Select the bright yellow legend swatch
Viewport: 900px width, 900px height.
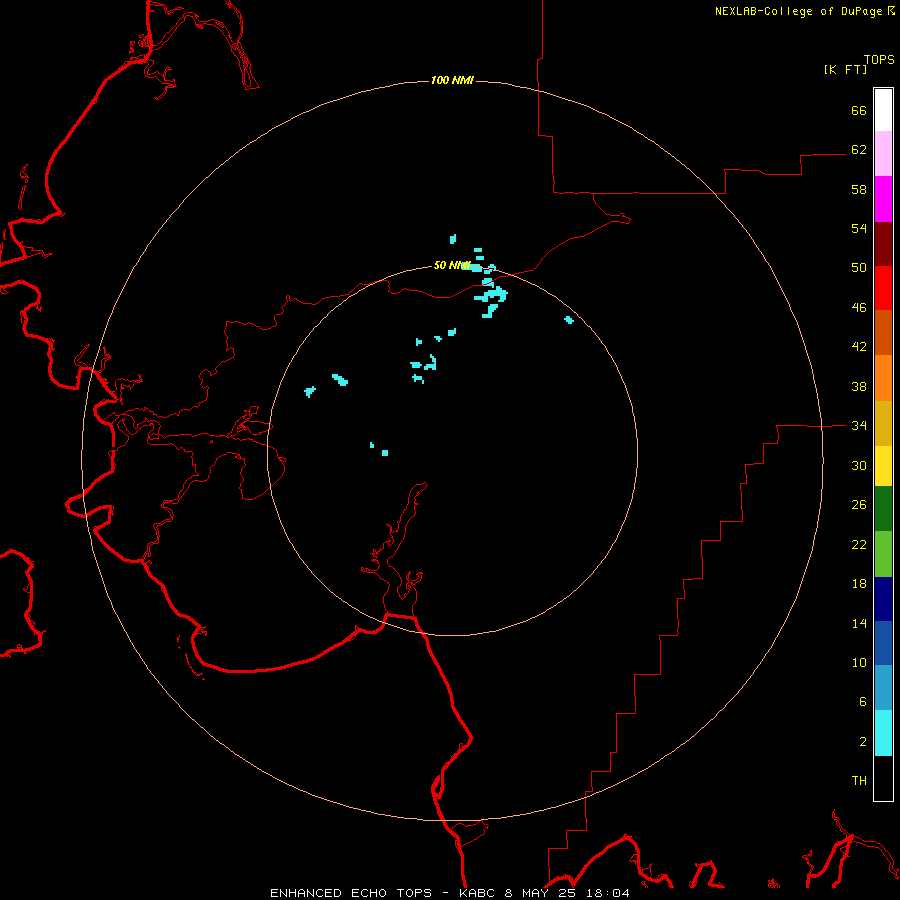click(x=883, y=465)
